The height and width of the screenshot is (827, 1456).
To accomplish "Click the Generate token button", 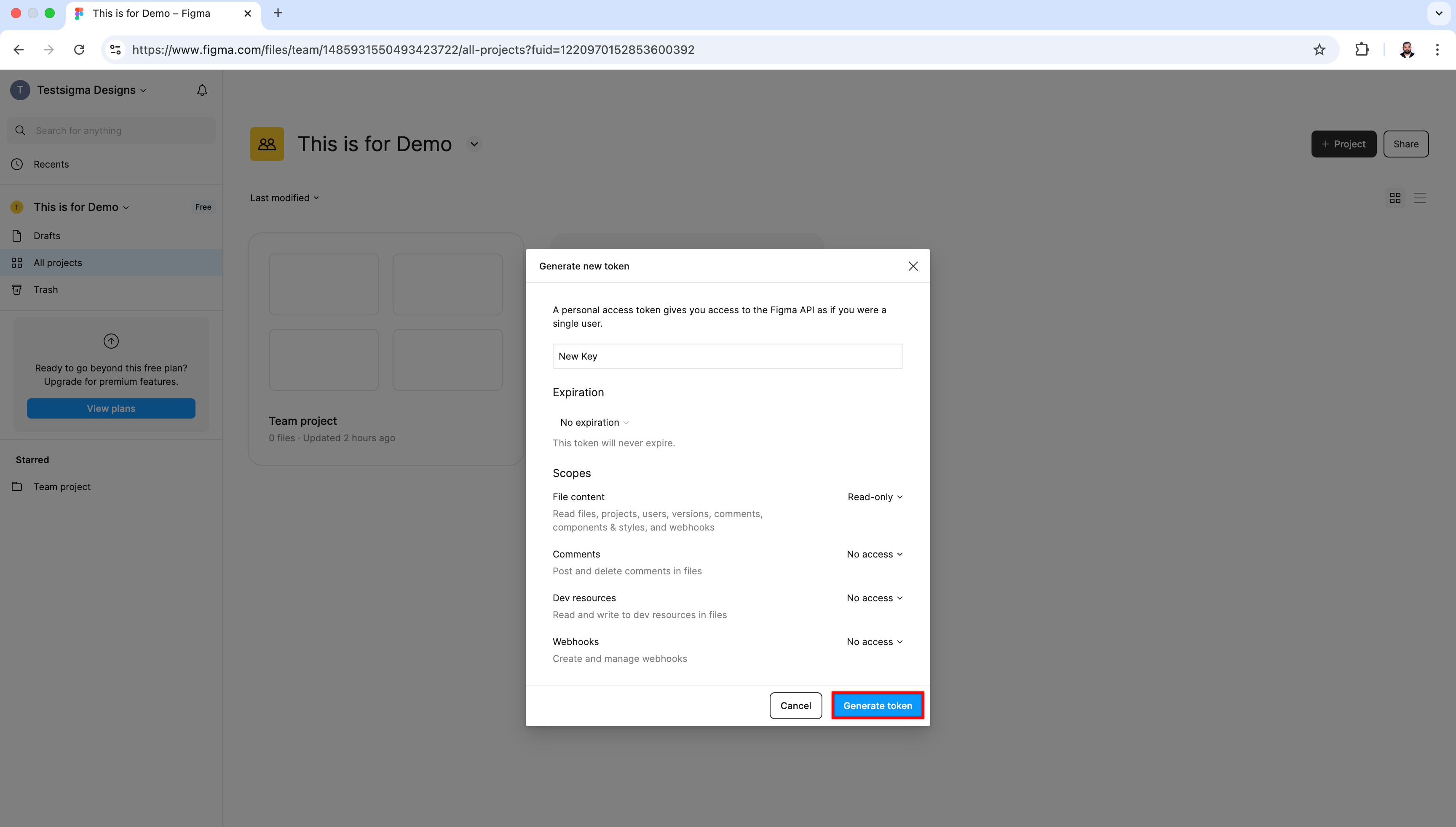I will tap(877, 705).
